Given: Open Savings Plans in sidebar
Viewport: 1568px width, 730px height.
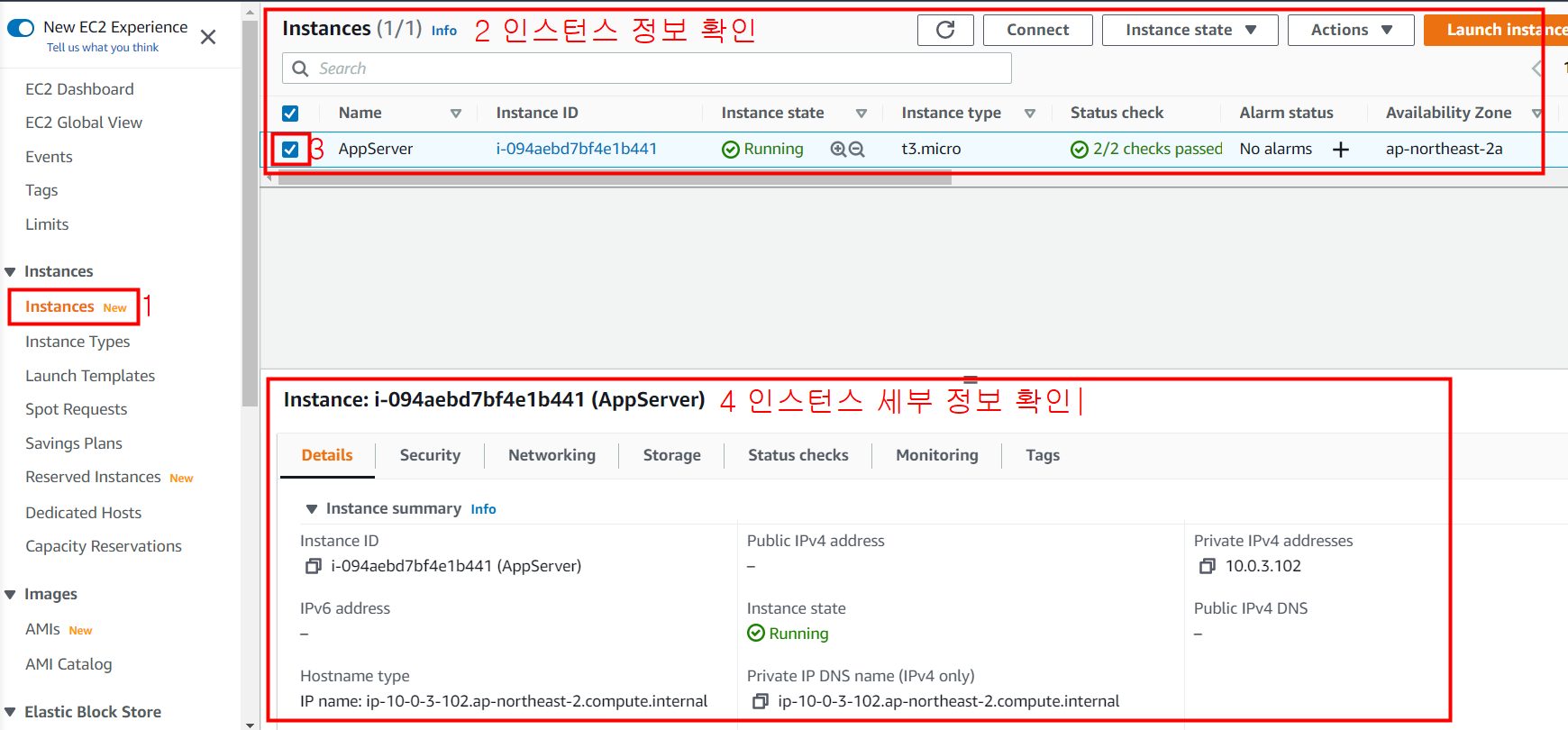Looking at the screenshot, I should pyautogui.click(x=74, y=443).
